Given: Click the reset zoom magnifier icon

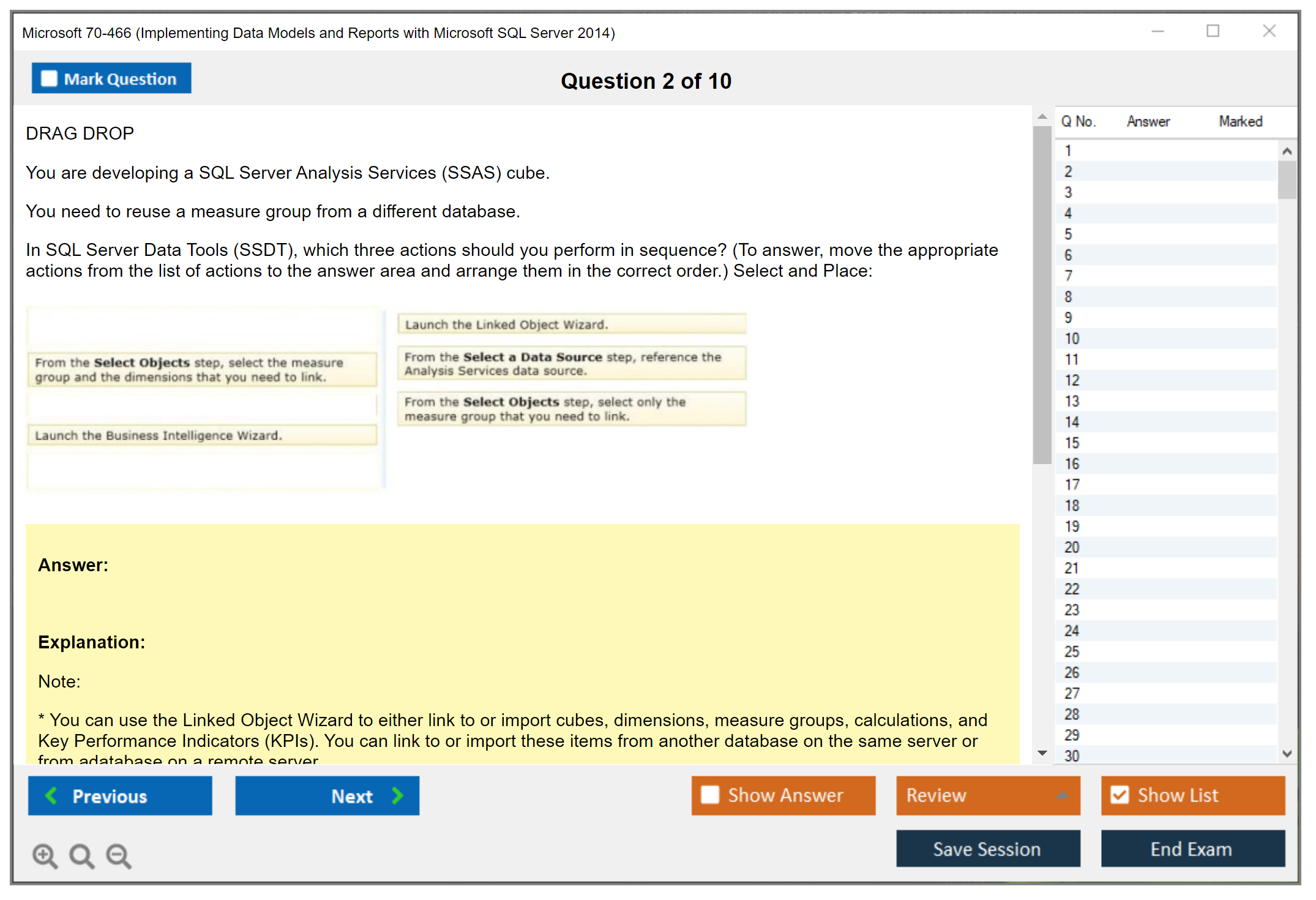Looking at the screenshot, I should [81, 855].
